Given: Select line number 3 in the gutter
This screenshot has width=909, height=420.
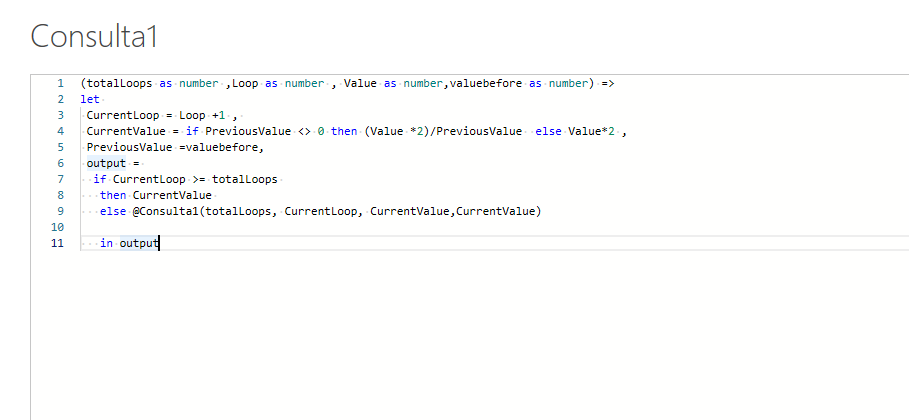Looking at the screenshot, I should pos(60,115).
